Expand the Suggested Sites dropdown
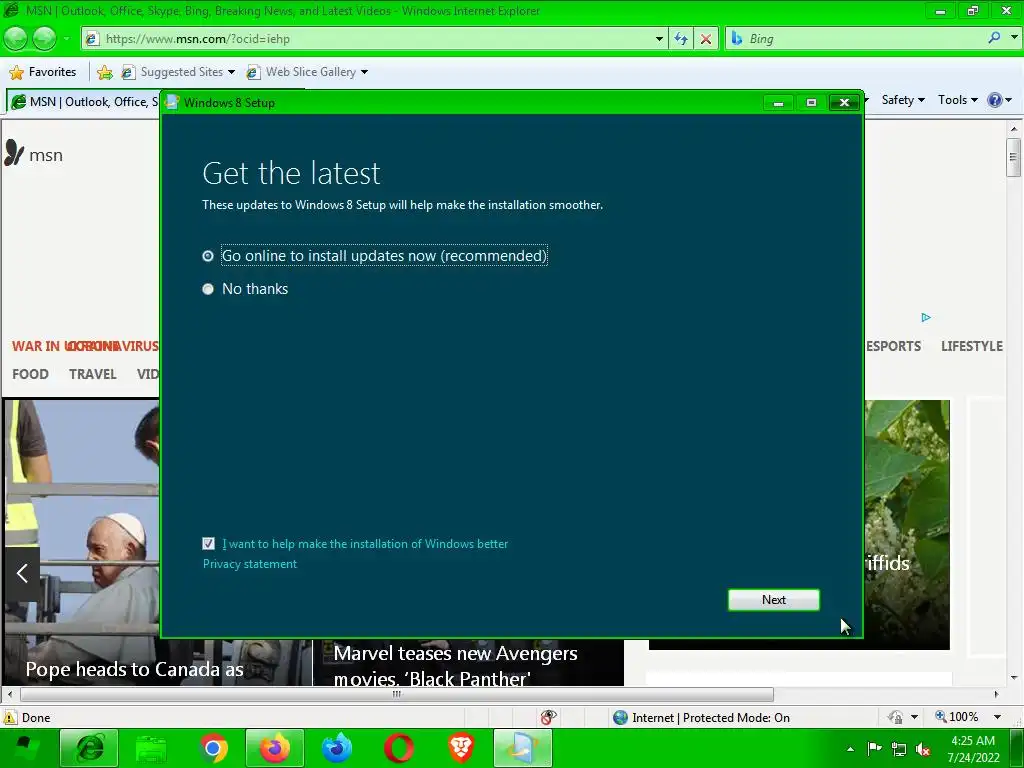Viewport: 1024px width, 768px height. 231,72
